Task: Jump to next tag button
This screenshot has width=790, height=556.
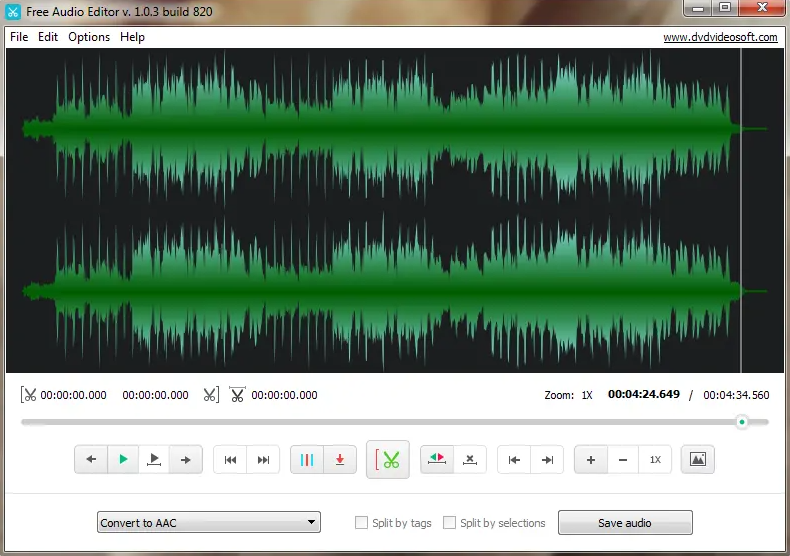Action: coord(263,459)
